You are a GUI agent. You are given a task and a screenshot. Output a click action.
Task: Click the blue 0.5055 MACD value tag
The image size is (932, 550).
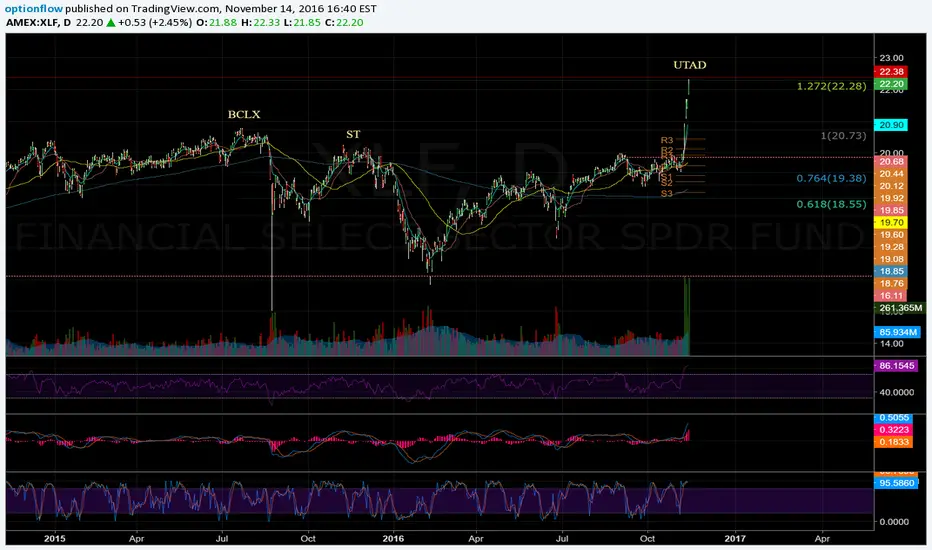click(x=894, y=418)
